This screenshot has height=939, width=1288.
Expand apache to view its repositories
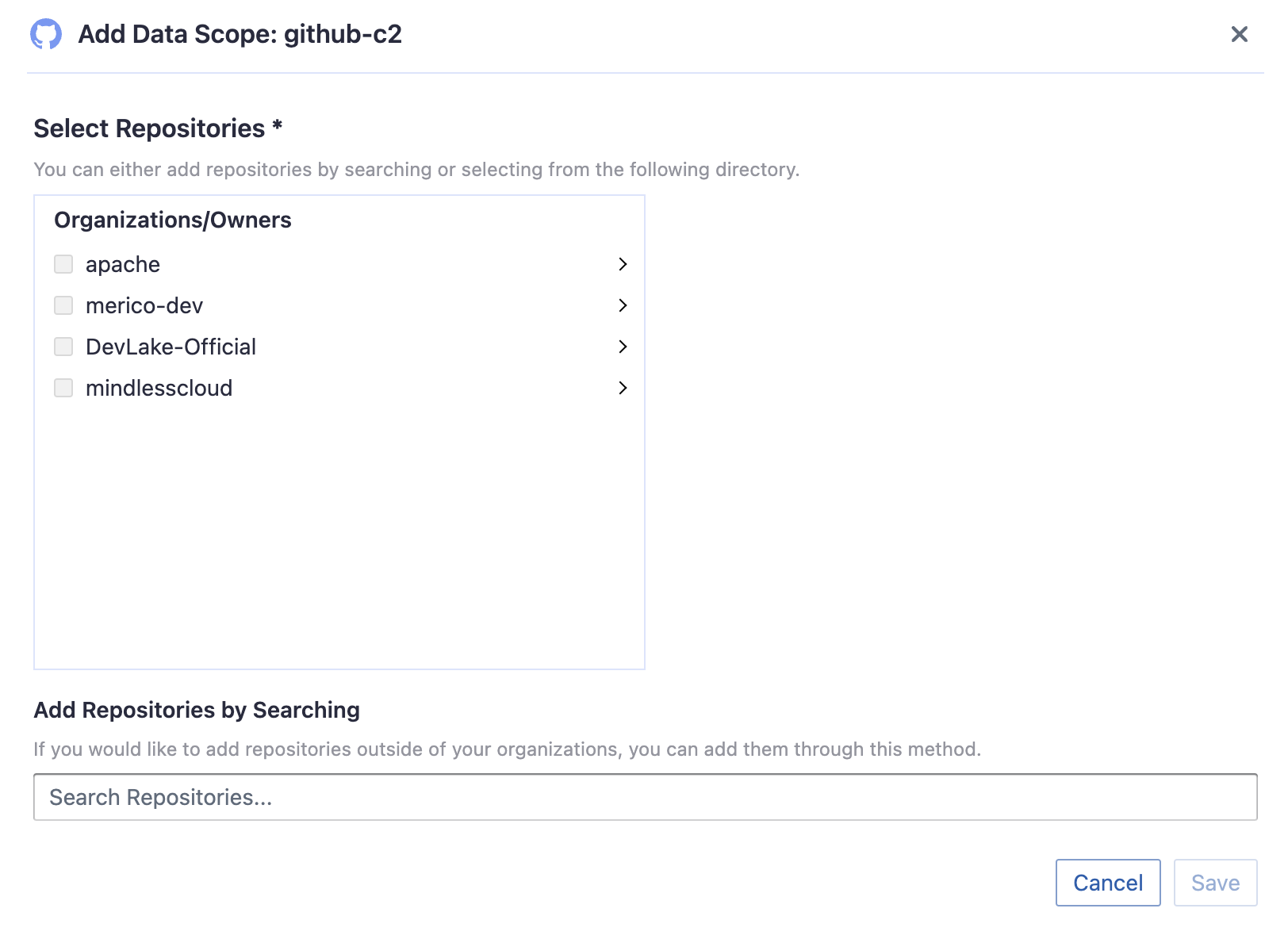(623, 264)
